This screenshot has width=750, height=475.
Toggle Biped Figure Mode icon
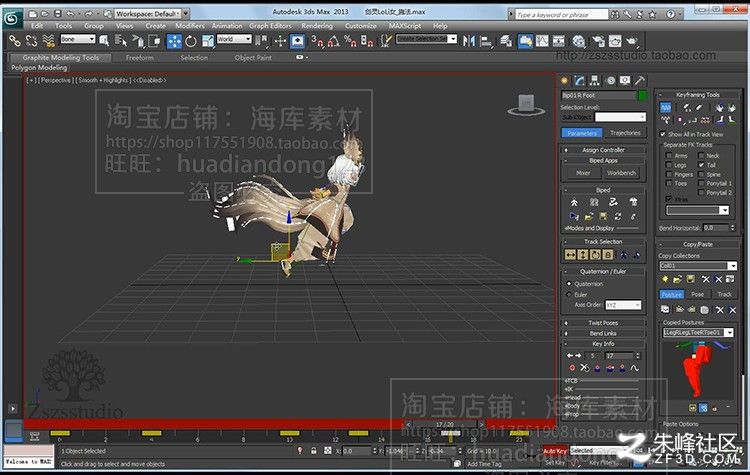(x=574, y=202)
